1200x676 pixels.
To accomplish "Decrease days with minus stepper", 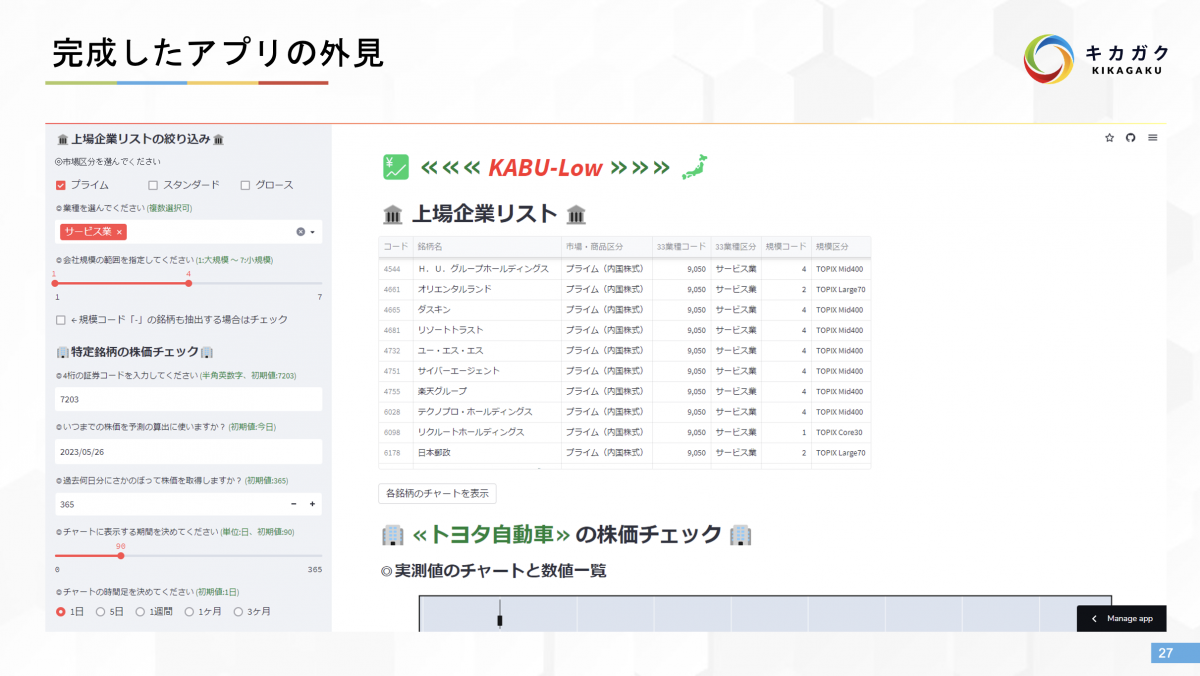I will [294, 504].
